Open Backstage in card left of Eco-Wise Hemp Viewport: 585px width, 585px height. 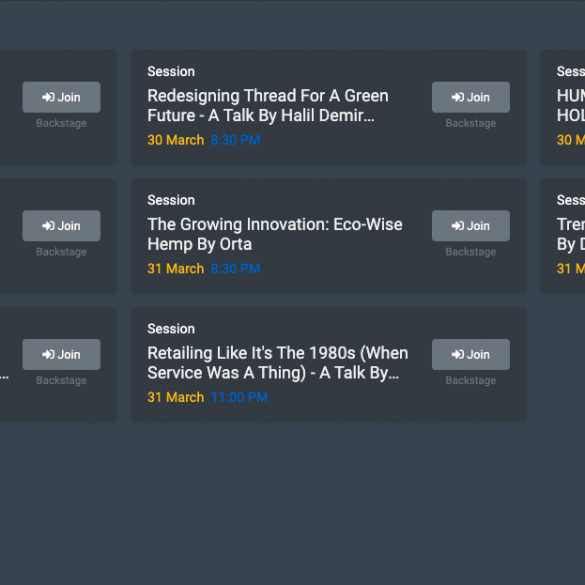click(x=61, y=252)
